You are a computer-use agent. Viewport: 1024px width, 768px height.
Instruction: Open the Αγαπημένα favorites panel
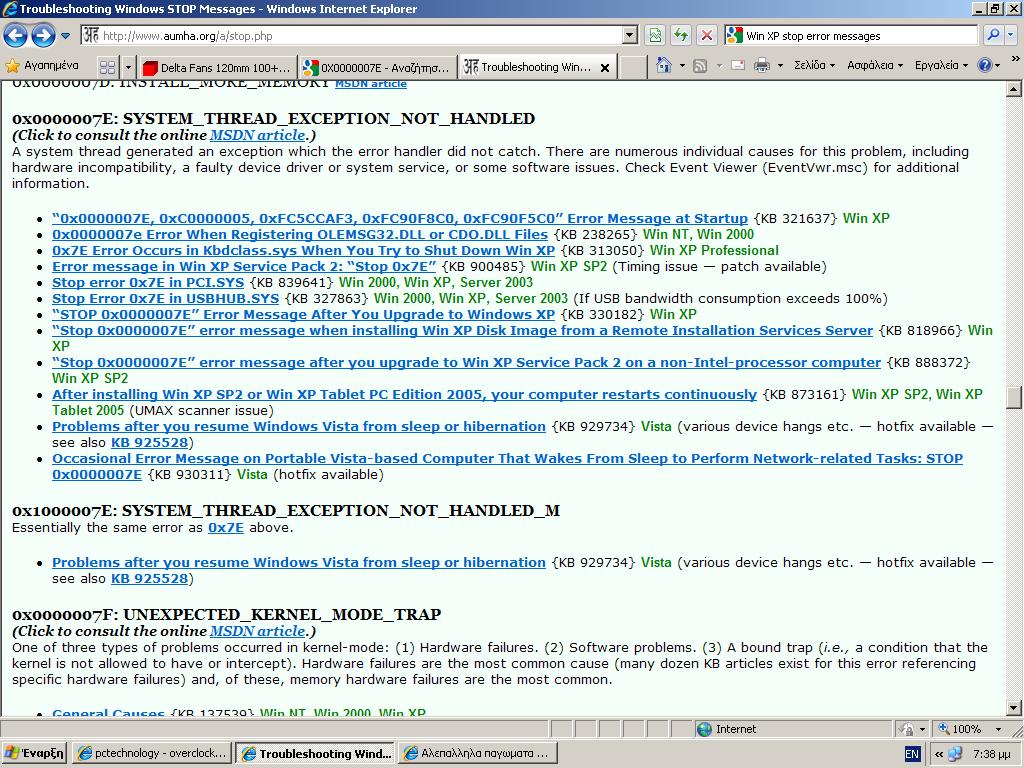pyautogui.click(x=42, y=66)
